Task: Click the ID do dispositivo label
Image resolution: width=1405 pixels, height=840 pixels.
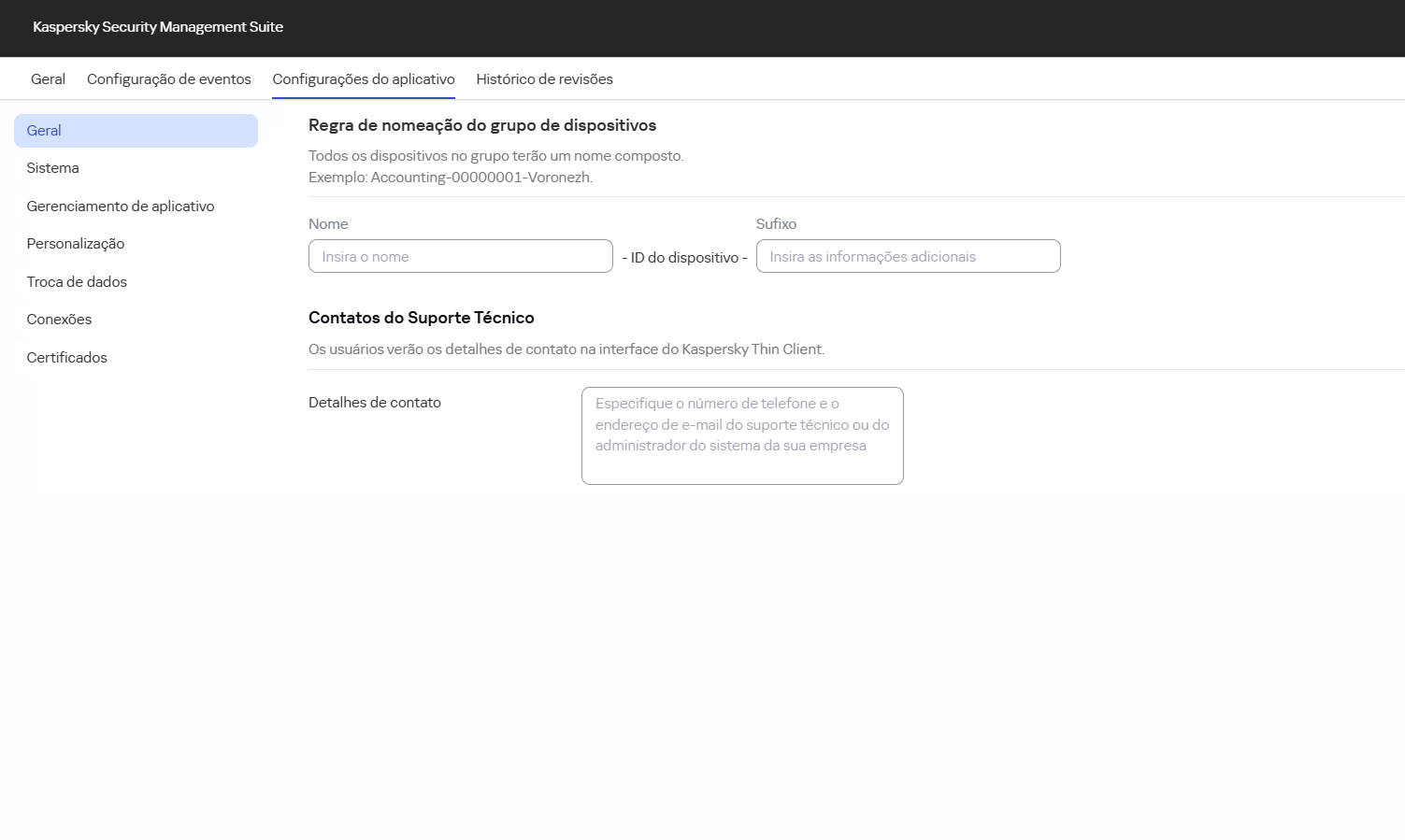Action: click(684, 257)
